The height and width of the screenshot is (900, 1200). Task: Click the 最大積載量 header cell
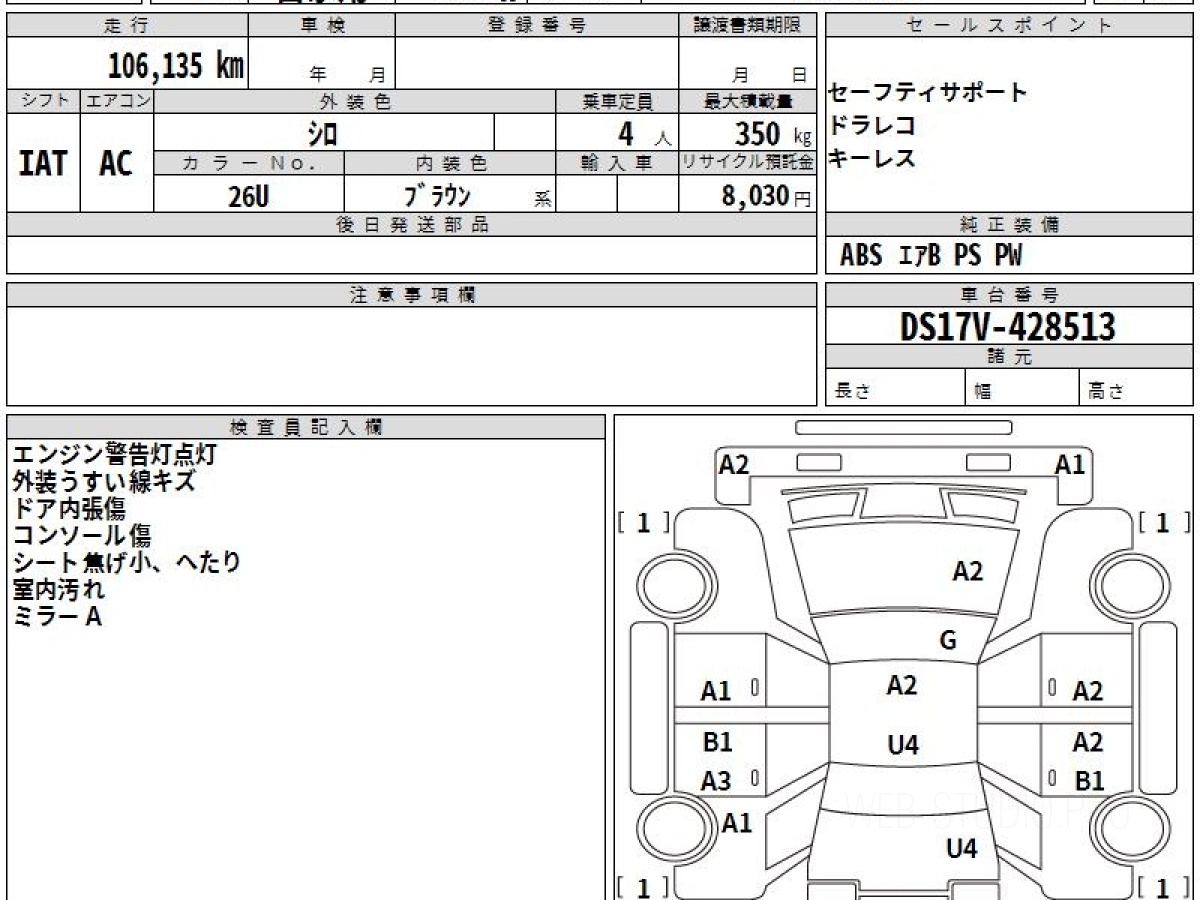747,101
